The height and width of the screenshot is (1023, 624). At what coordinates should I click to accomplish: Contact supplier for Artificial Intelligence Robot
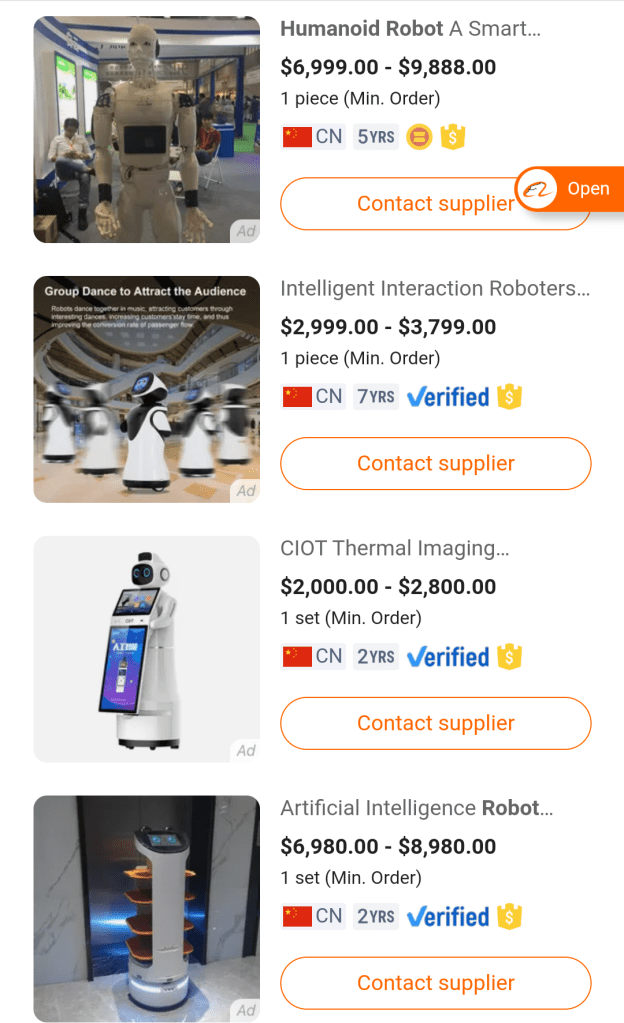point(436,983)
